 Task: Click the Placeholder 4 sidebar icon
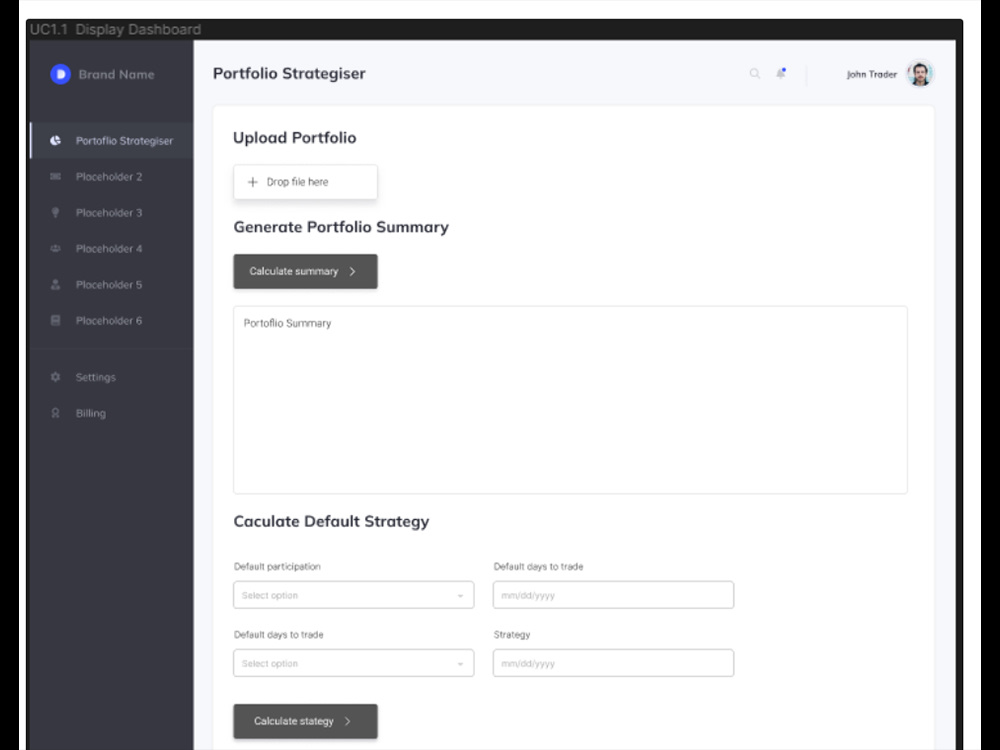55,248
